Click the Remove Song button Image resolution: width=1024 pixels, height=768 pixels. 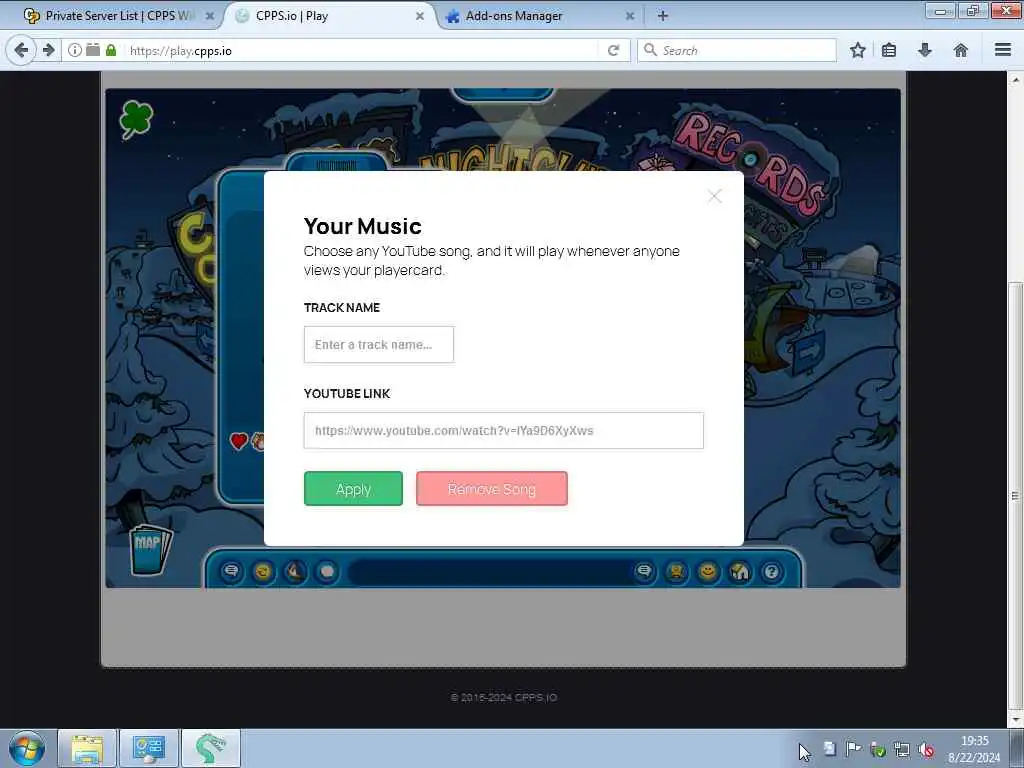point(492,488)
